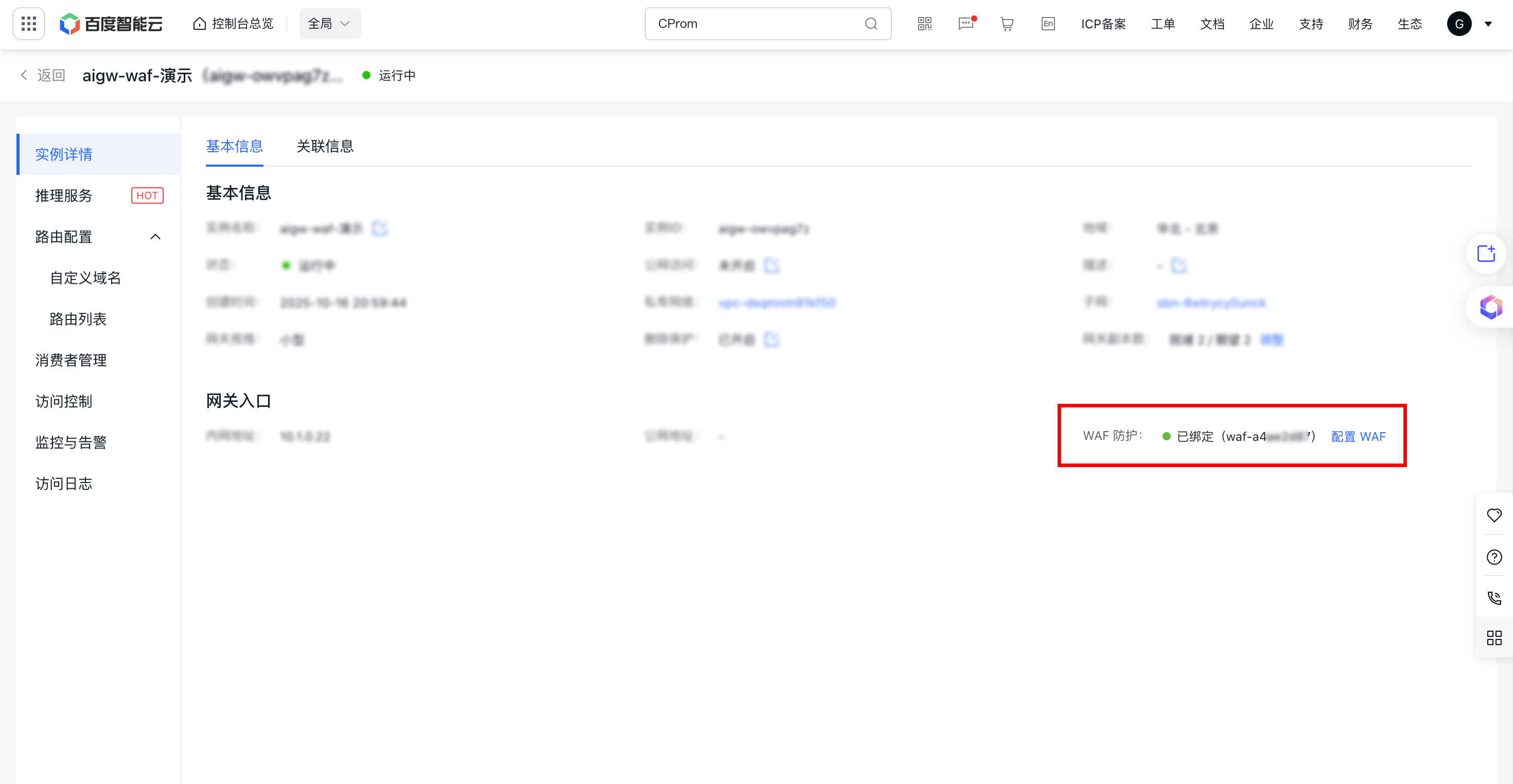Open the help question mark icon

click(x=1493, y=557)
